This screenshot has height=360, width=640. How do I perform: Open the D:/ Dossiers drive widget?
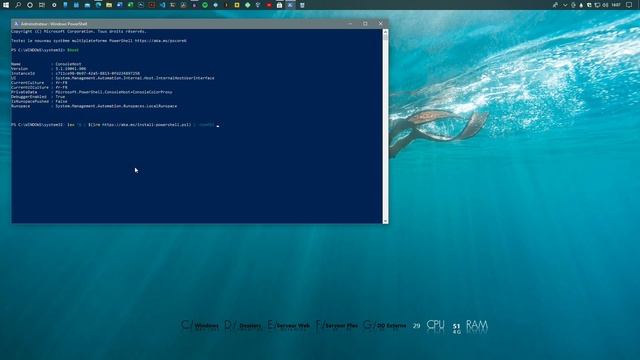pos(242,325)
